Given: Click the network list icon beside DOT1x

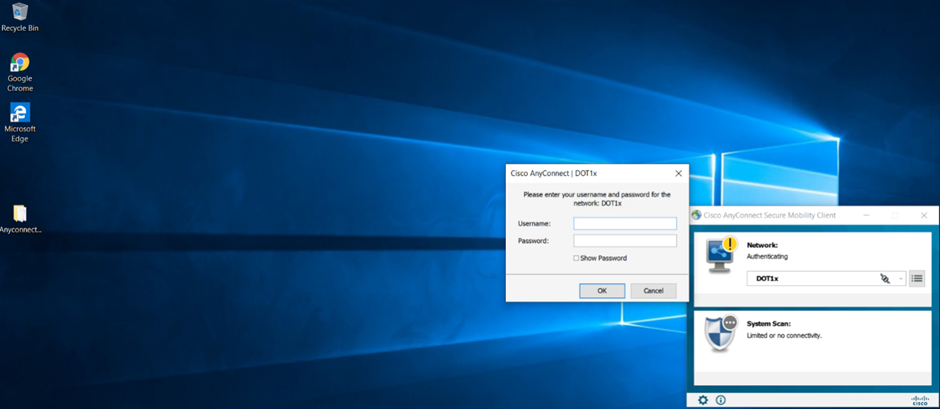Looking at the screenshot, I should 917,278.
